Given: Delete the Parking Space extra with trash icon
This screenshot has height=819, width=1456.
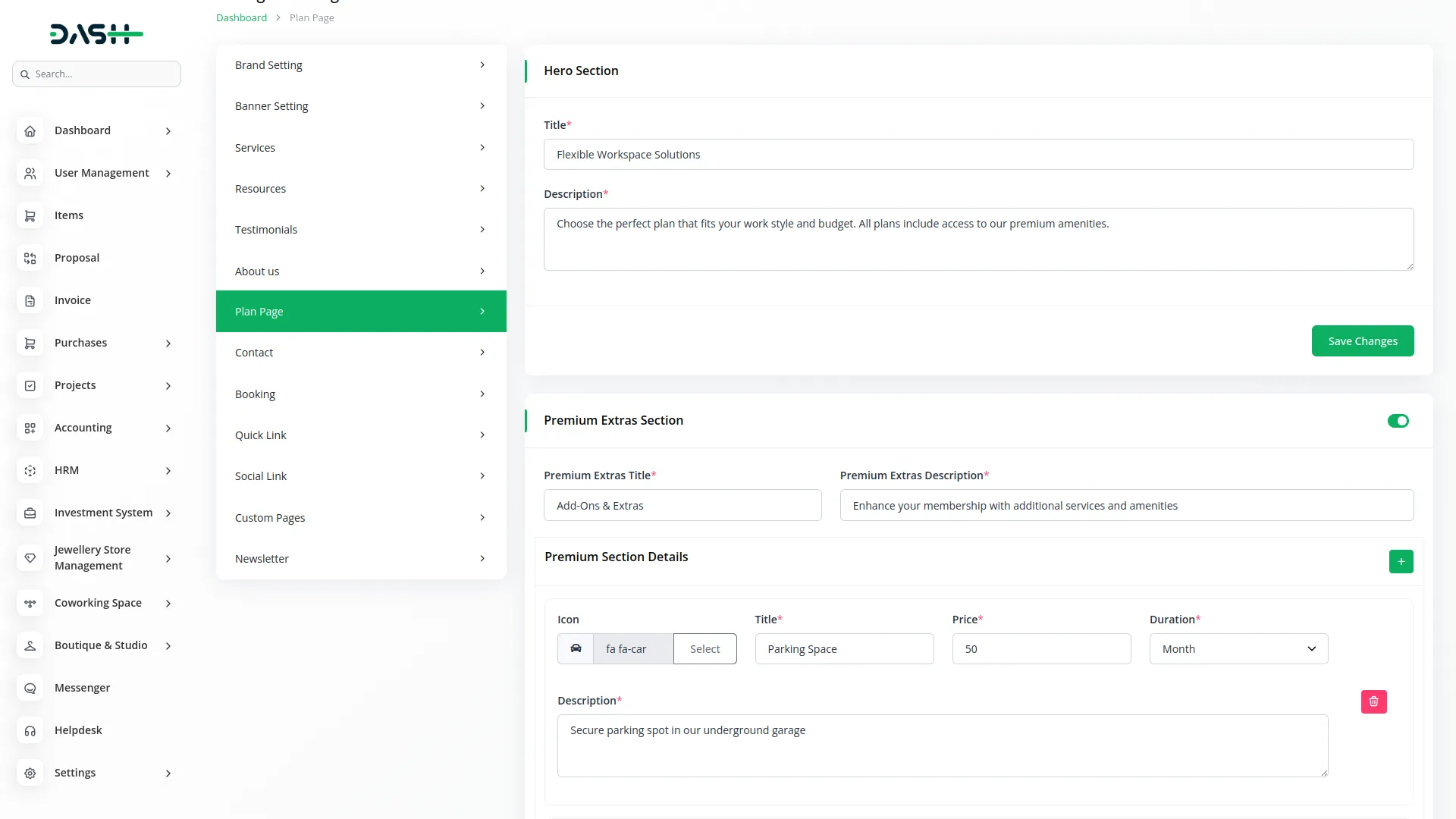Looking at the screenshot, I should point(1373,701).
